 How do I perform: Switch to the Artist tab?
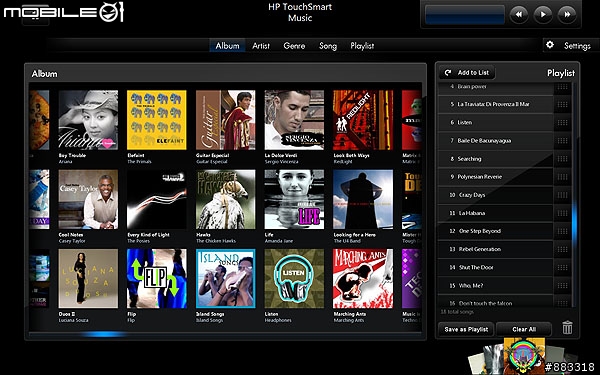pos(261,46)
